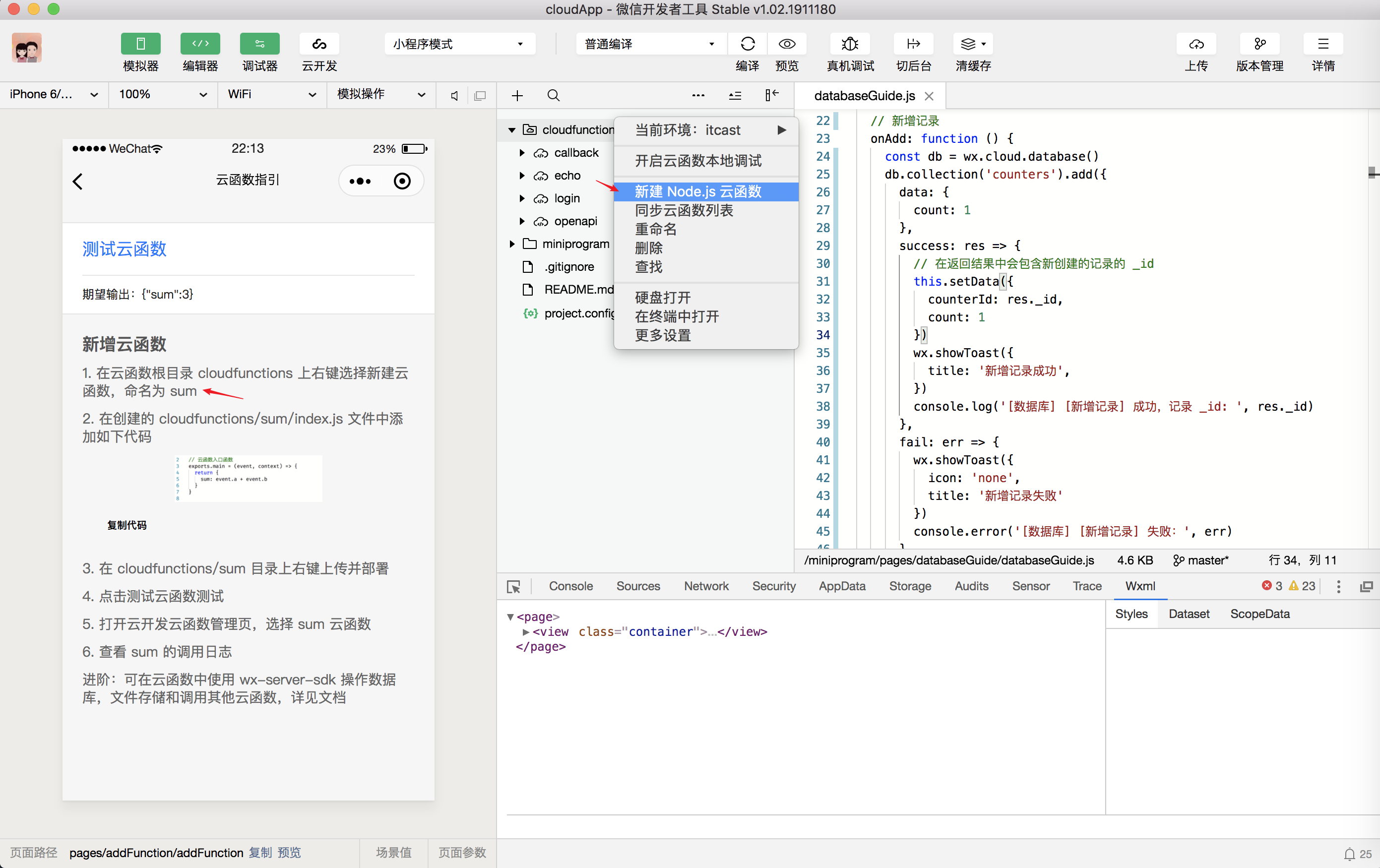1380x868 pixels.
Task: Choose 同步云函数列表 menu item
Action: (x=706, y=210)
